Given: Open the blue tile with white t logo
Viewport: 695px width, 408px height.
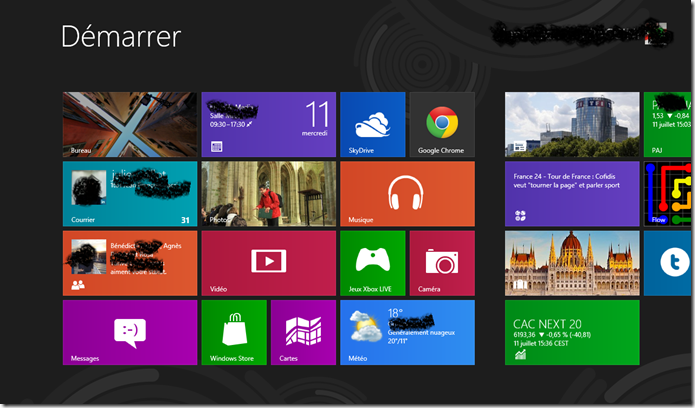Looking at the screenshot, I should coord(668,263).
